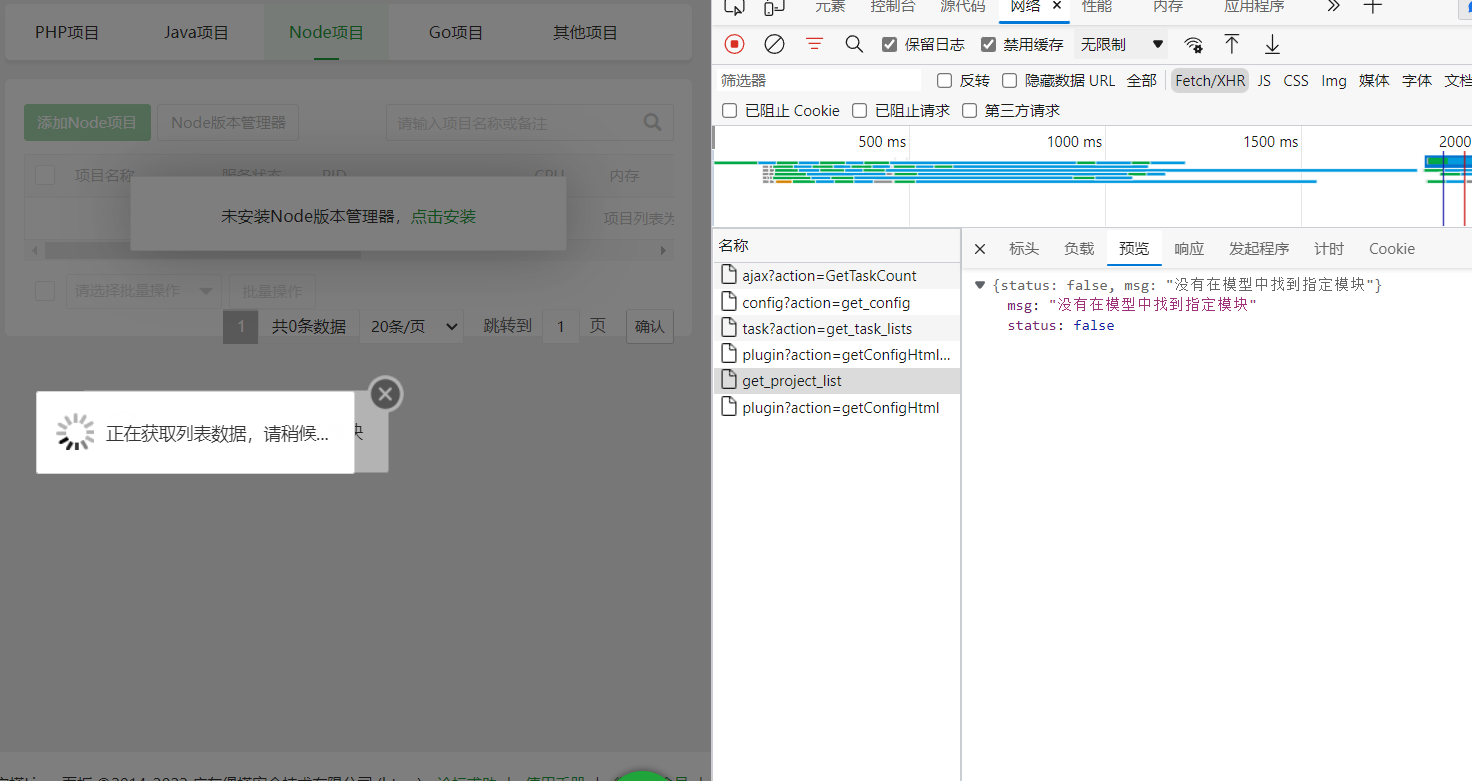Filter requests by 全部
Screen dimensions: 1472x781
[1141, 80]
